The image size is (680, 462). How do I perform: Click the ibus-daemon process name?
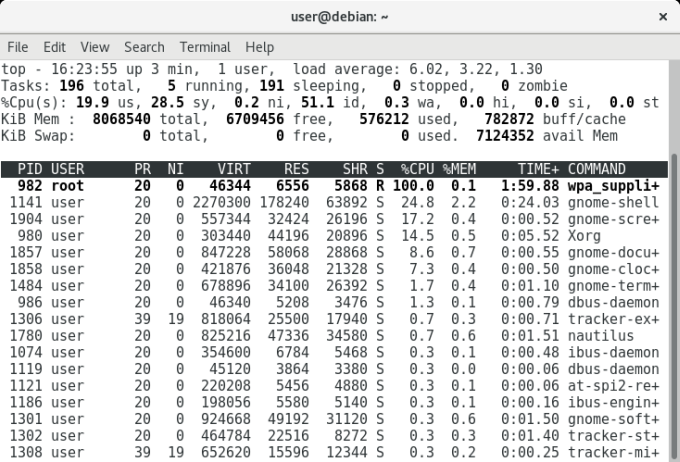(613, 352)
